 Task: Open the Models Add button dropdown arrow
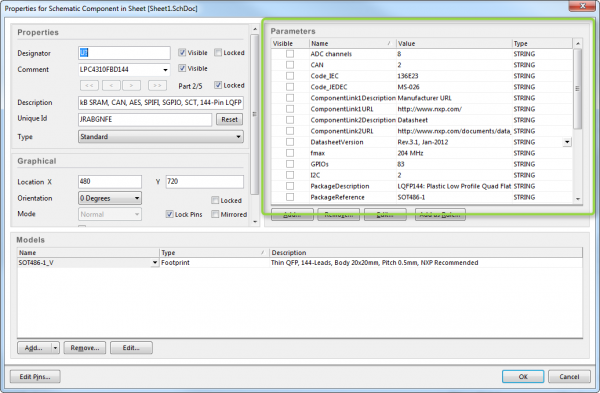click(55, 348)
